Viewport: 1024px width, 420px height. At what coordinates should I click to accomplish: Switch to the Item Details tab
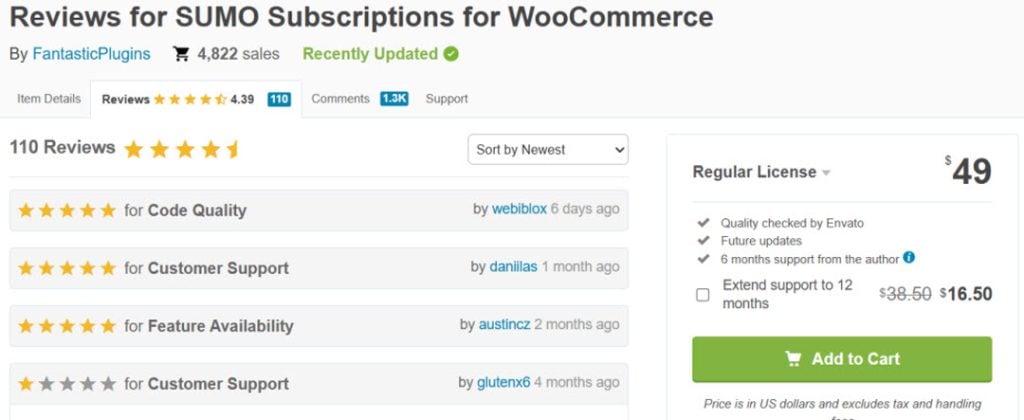49,99
